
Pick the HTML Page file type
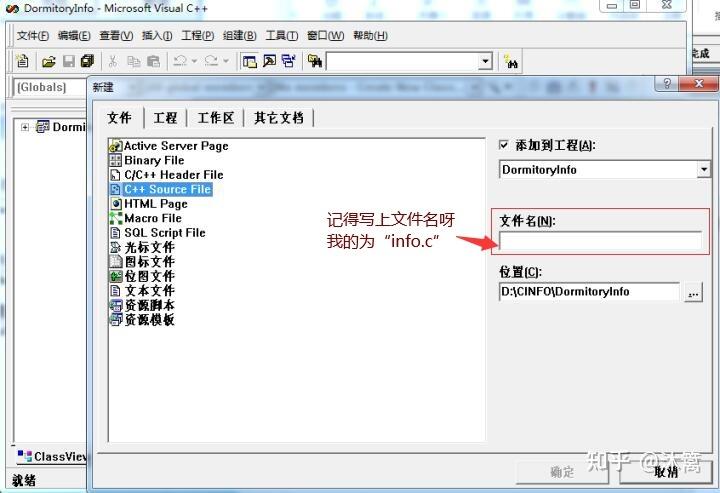(155, 204)
